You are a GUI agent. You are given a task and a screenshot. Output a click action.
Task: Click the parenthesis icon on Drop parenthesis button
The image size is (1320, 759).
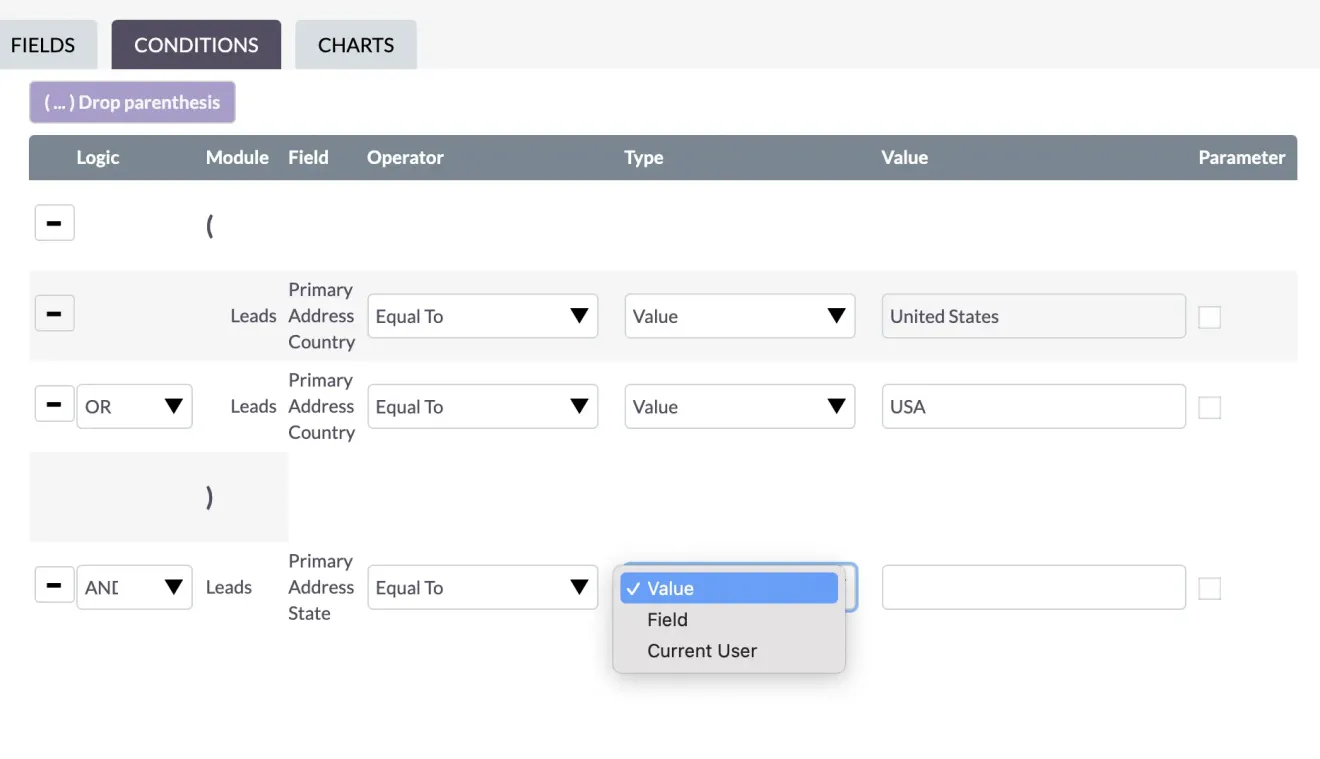point(62,101)
